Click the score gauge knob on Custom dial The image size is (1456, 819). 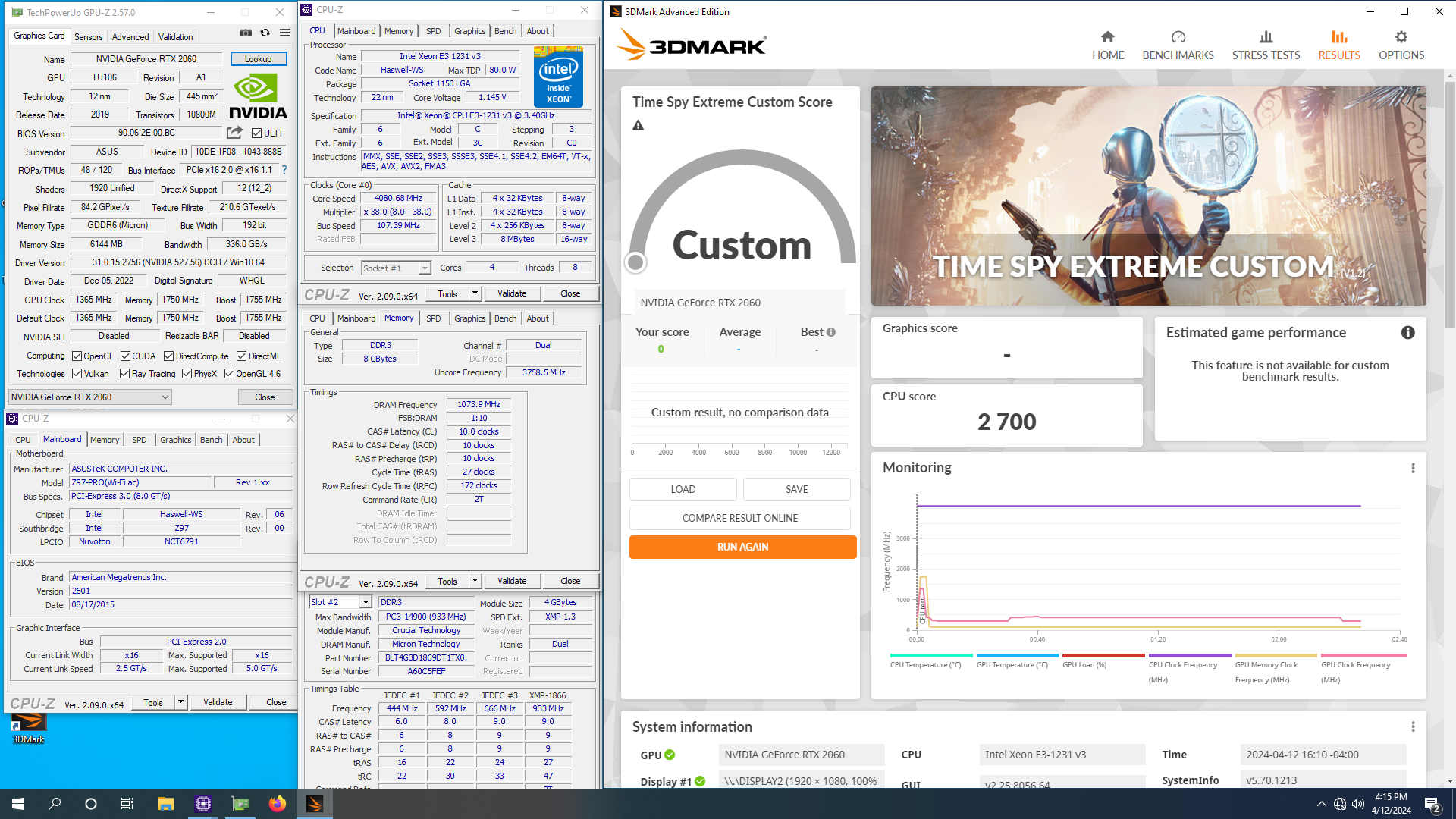coord(635,262)
